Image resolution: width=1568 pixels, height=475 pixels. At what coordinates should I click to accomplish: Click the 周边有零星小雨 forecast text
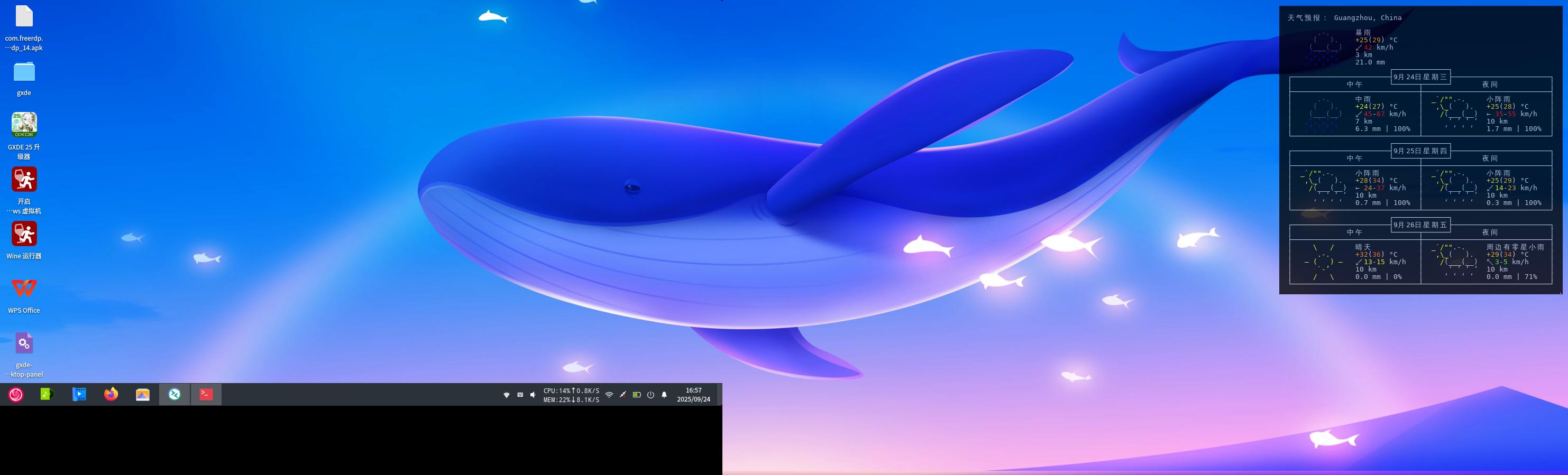tap(1515, 247)
